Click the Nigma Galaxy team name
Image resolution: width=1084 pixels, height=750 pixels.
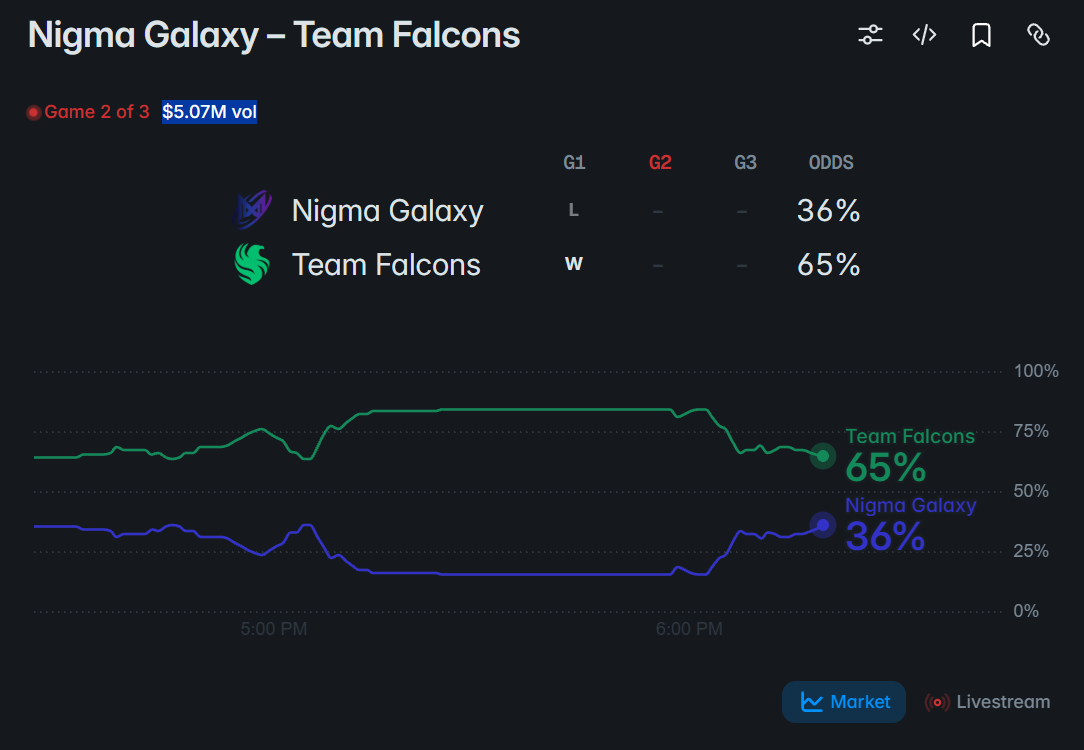(x=387, y=211)
